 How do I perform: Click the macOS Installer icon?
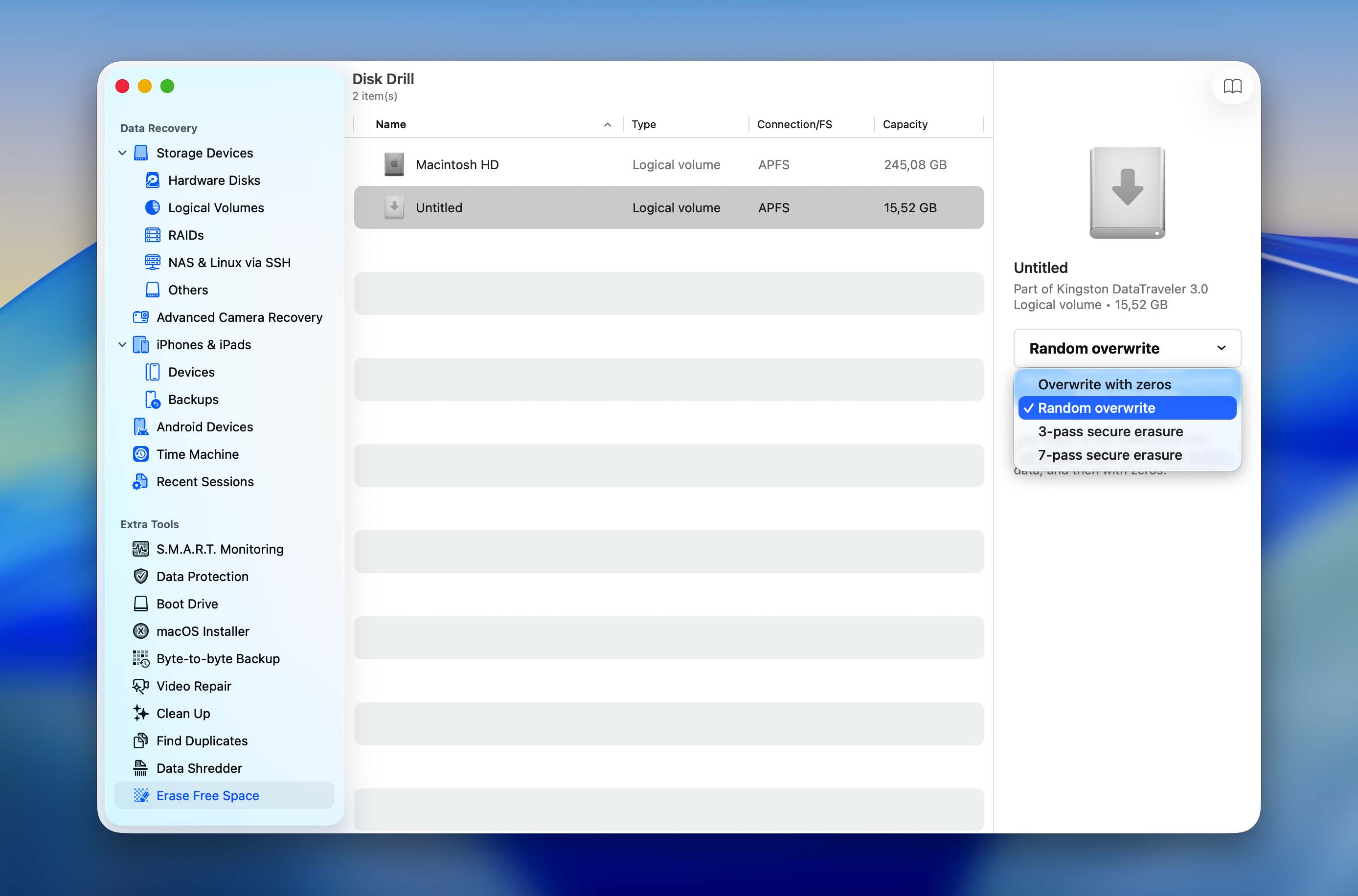tap(140, 631)
